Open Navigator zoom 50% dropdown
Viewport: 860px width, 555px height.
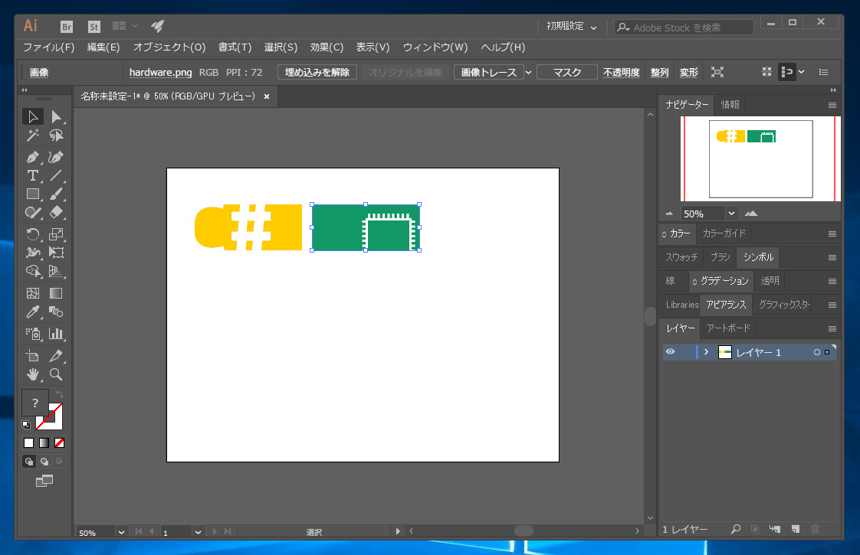731,214
